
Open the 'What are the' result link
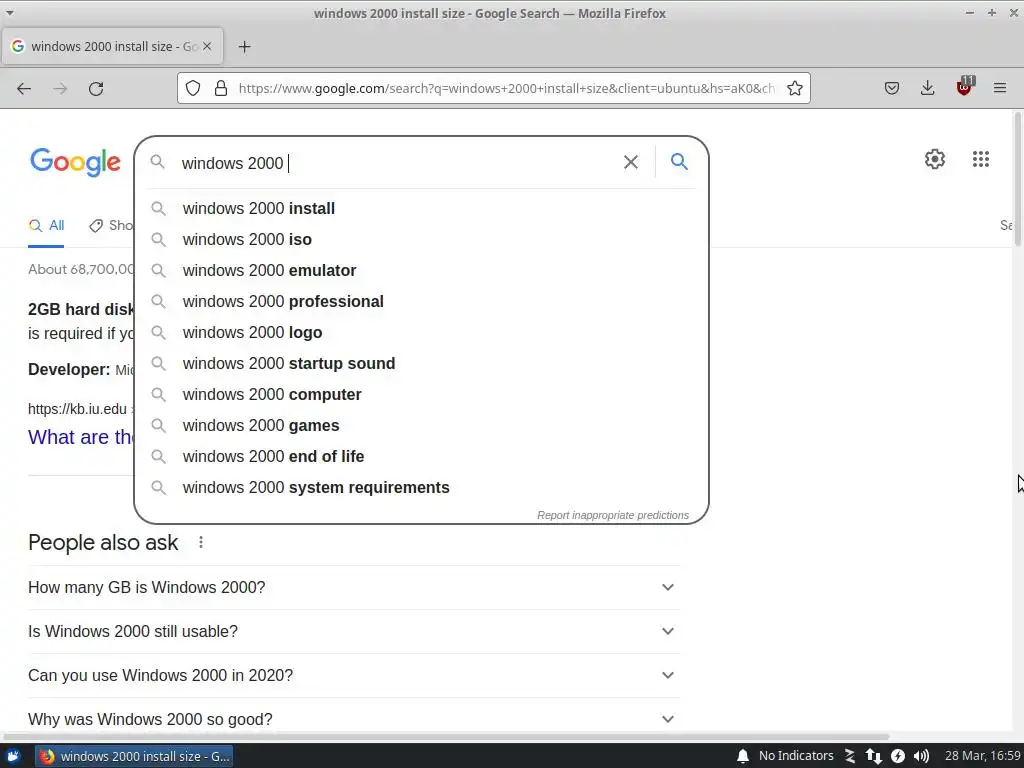click(x=80, y=437)
